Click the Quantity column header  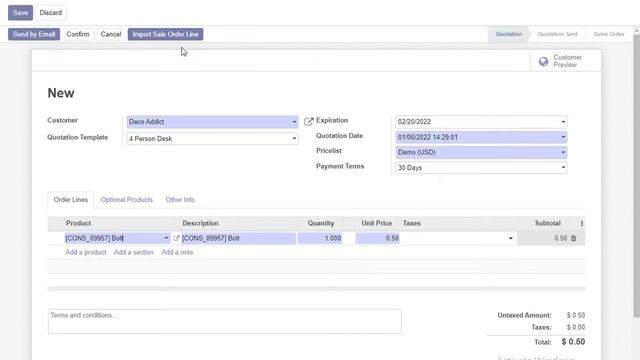(321, 223)
